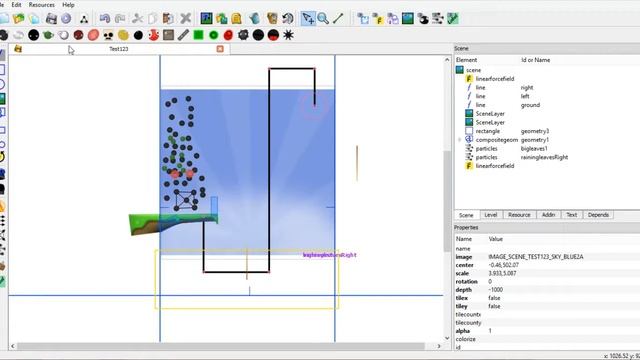
Task: Switch to the Level tab
Action: point(491,215)
